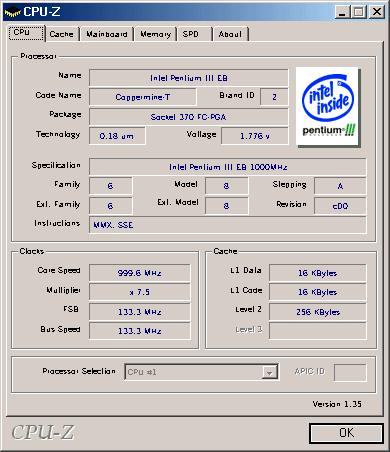The width and height of the screenshot is (390, 452).
Task: Click the FSB value '133.3 MHz'
Action: 140,312
